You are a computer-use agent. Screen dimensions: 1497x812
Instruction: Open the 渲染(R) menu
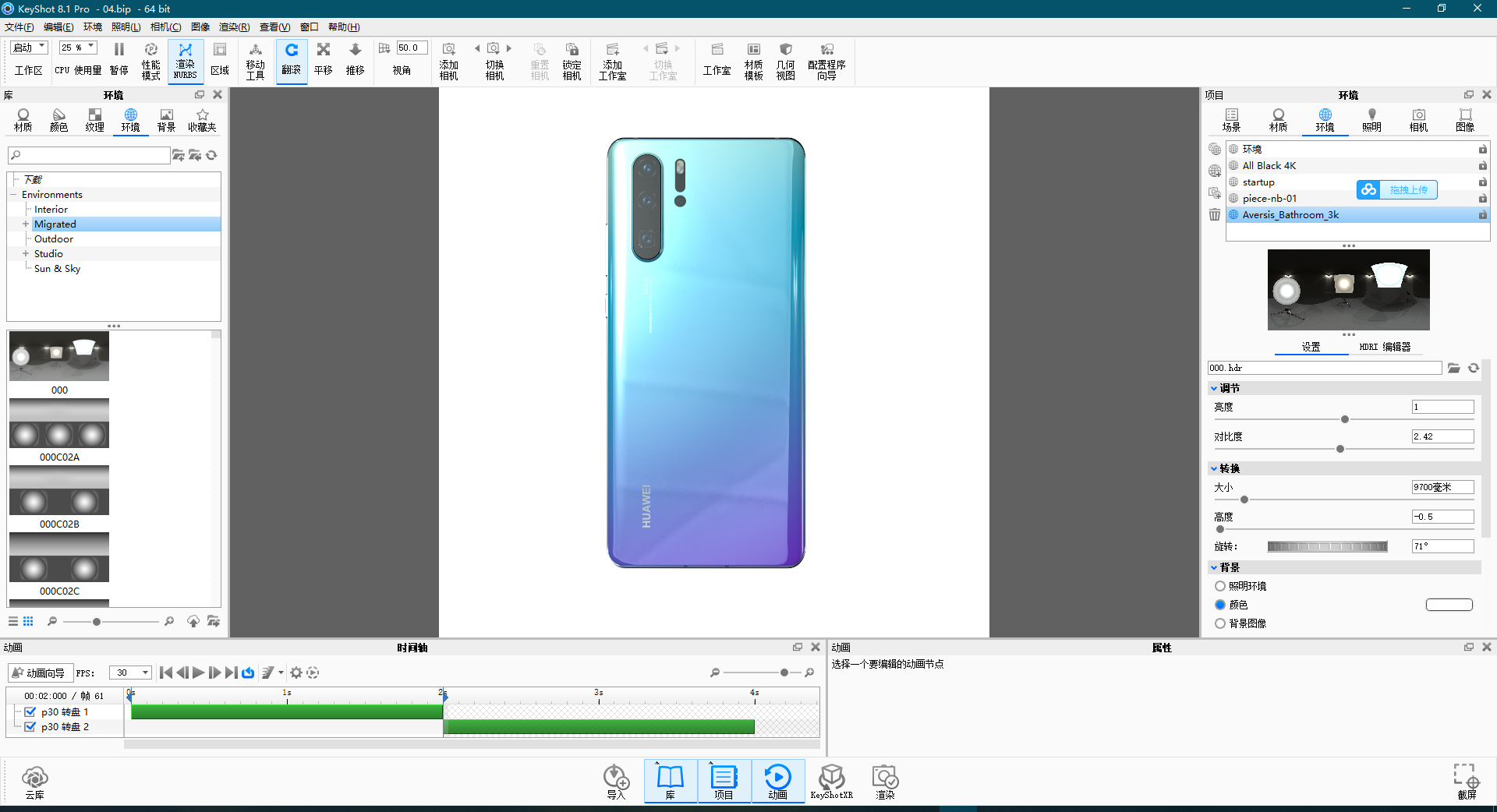tap(235, 27)
